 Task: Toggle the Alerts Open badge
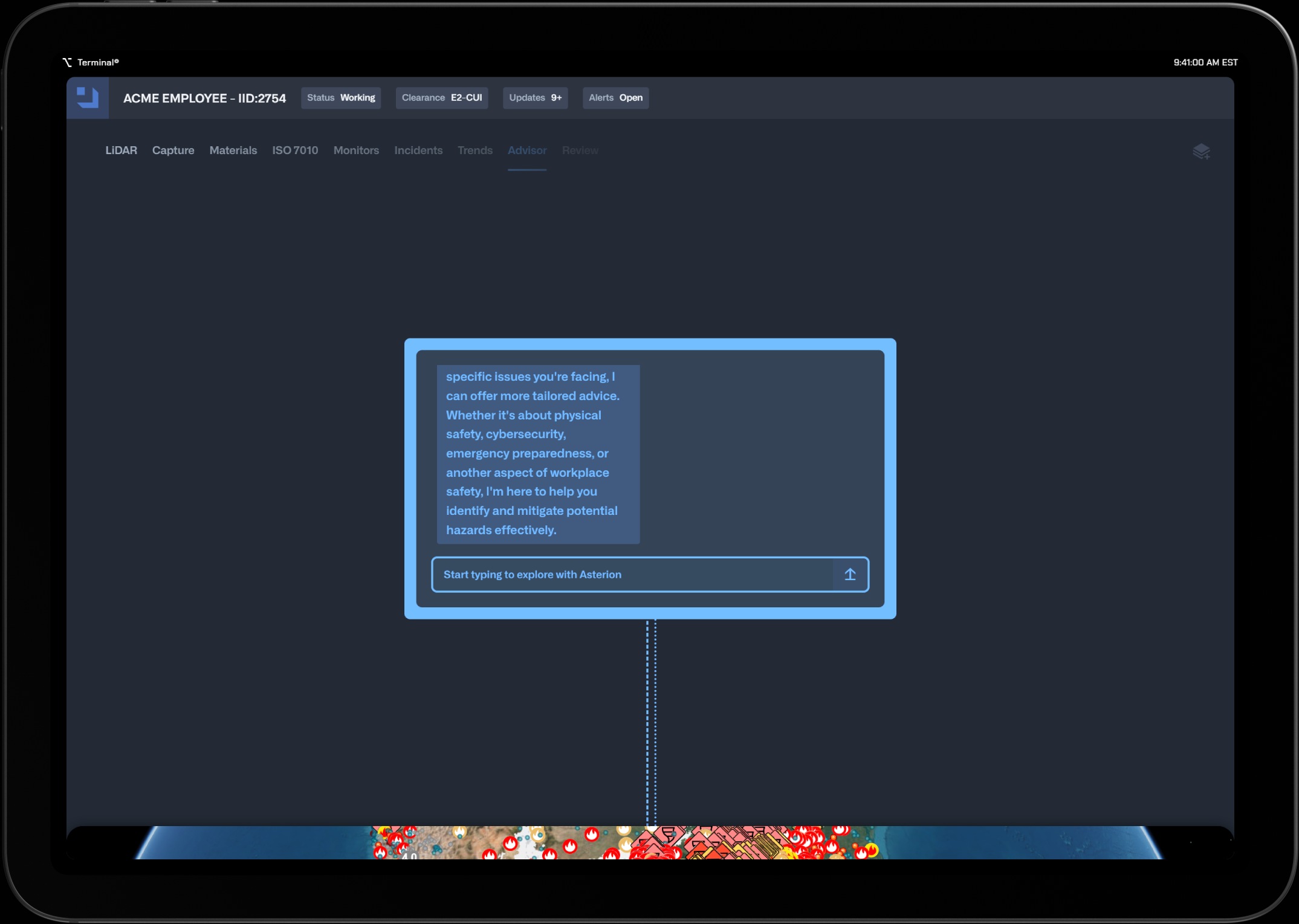pyautogui.click(x=615, y=98)
